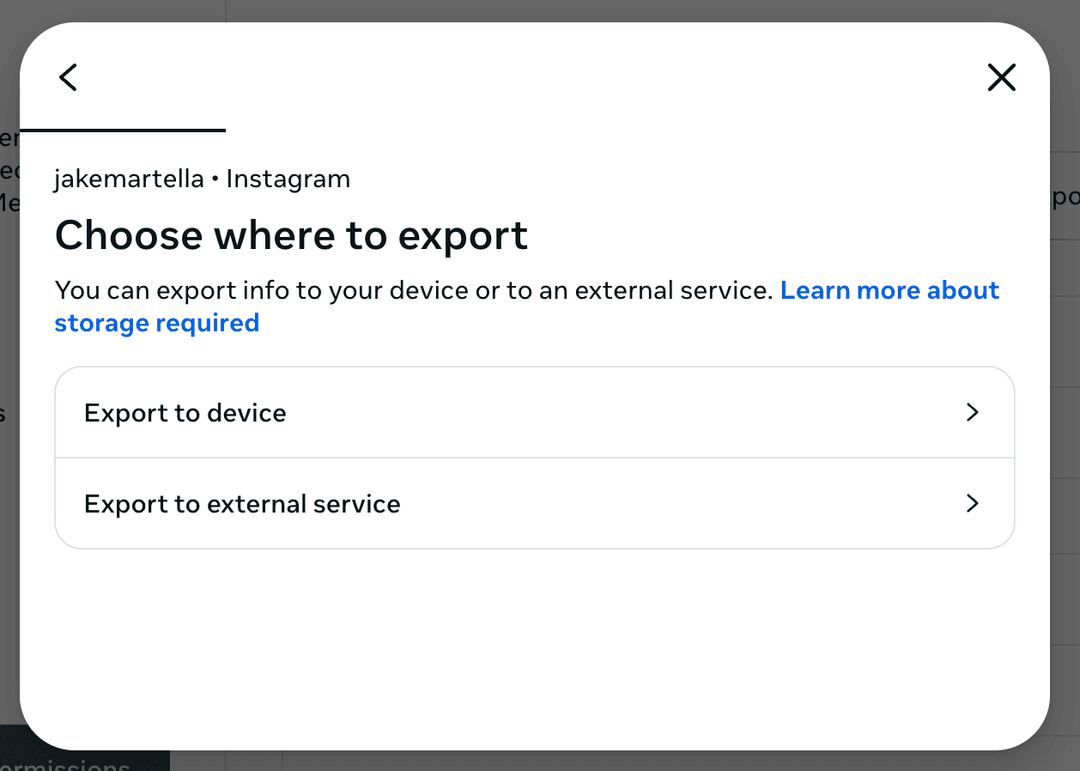1080x771 pixels.
Task: Click the back navigation arrow top left
Action: pos(68,77)
